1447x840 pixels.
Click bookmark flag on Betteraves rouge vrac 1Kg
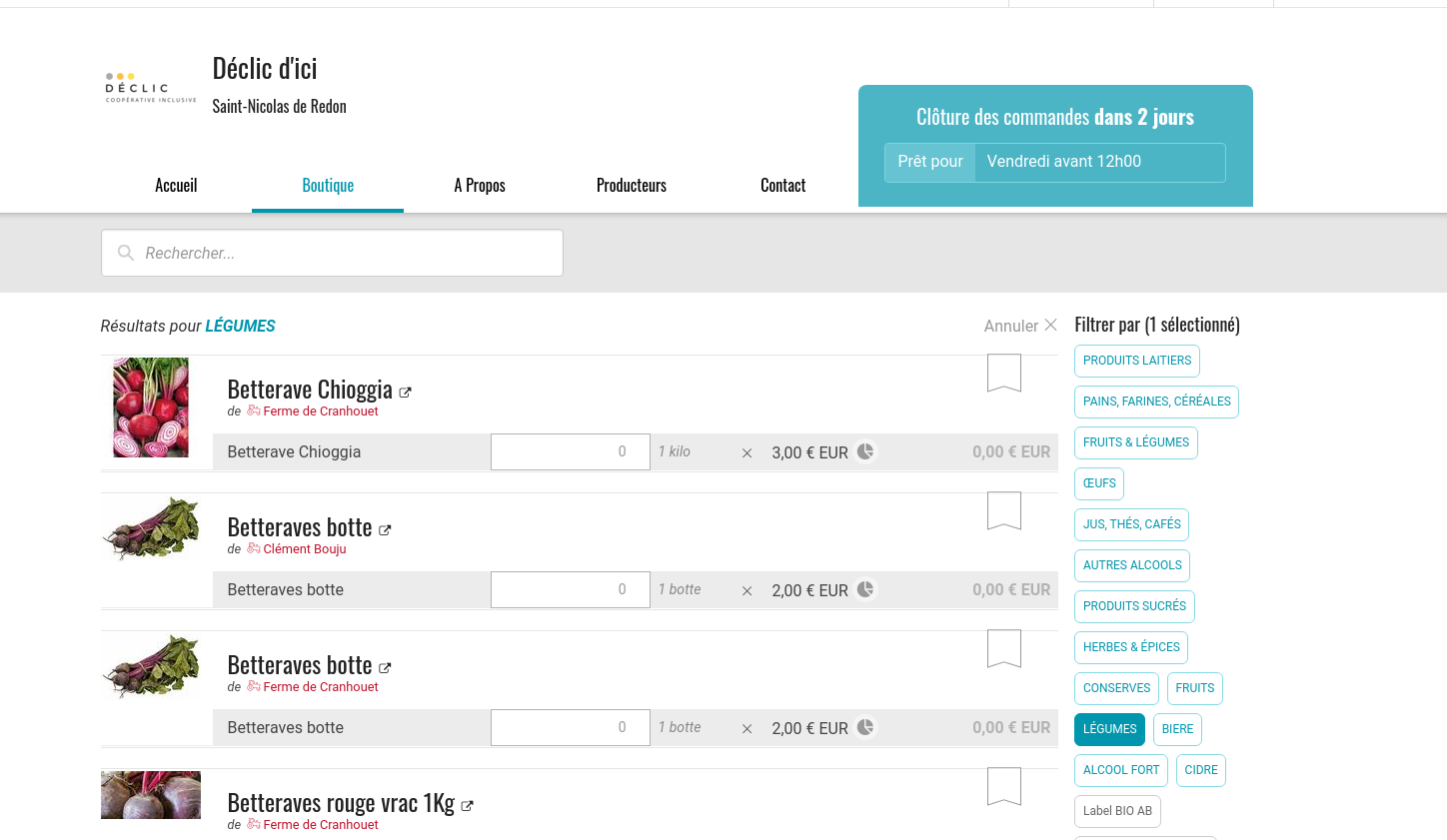1004,786
